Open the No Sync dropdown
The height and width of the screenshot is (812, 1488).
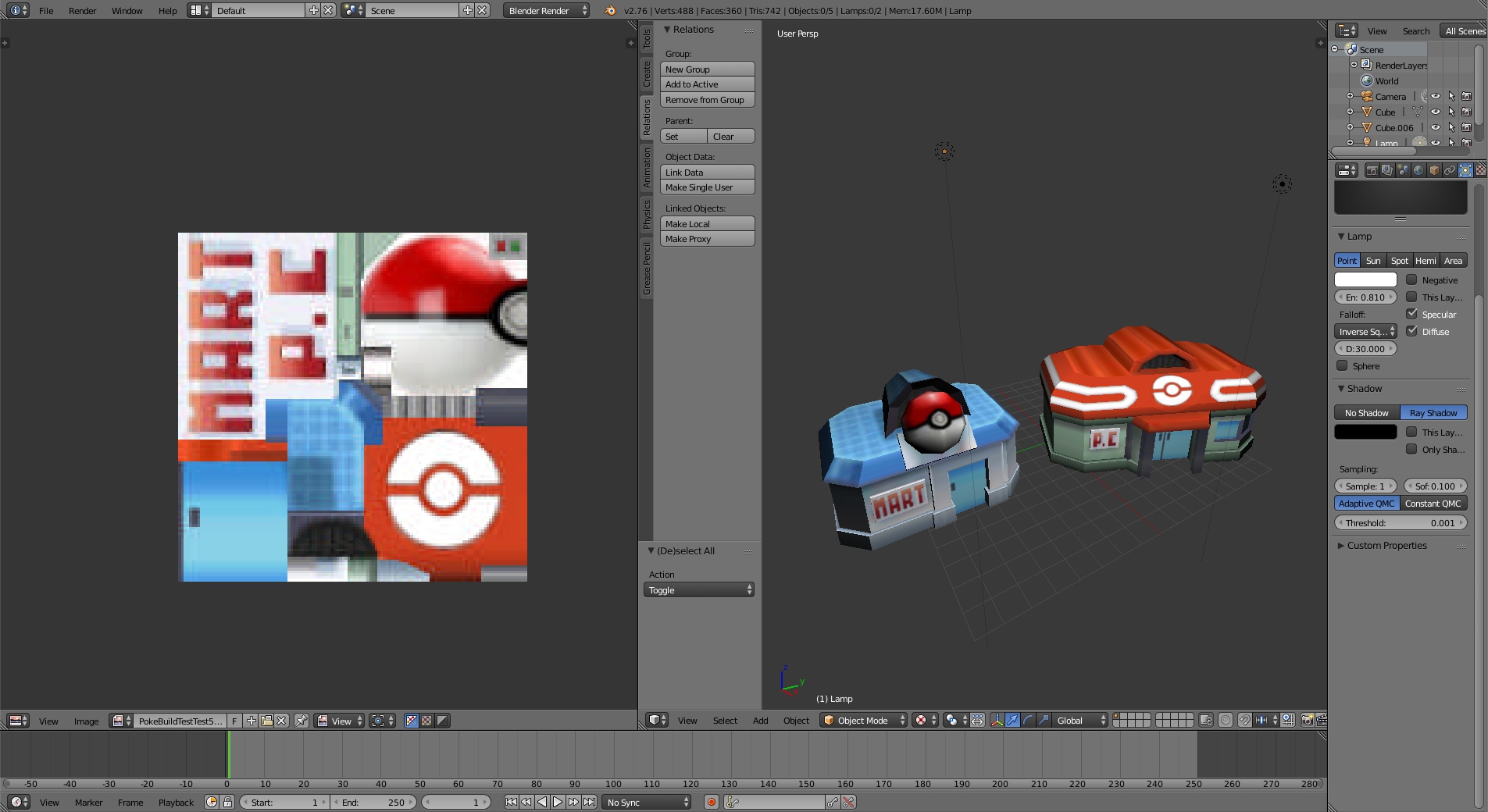point(647,802)
